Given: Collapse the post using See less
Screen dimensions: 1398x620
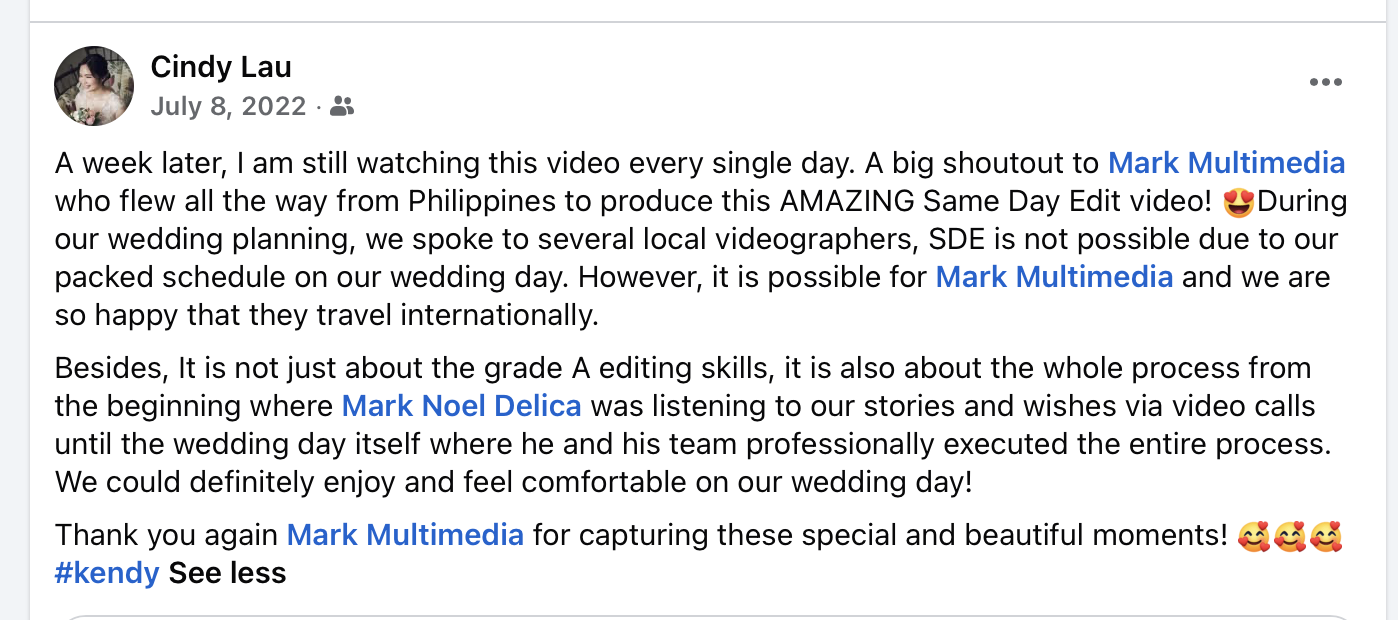Looking at the screenshot, I should 227,573.
